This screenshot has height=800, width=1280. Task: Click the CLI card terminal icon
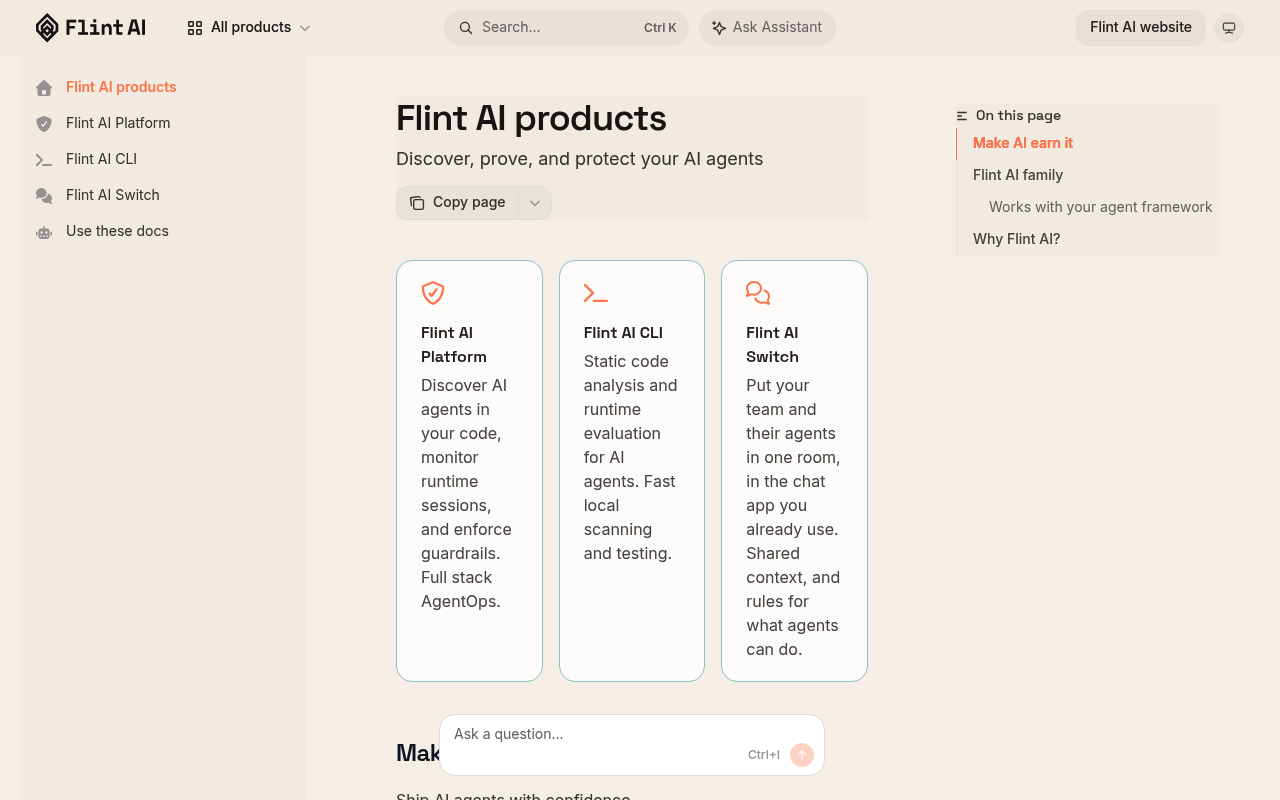(x=596, y=293)
